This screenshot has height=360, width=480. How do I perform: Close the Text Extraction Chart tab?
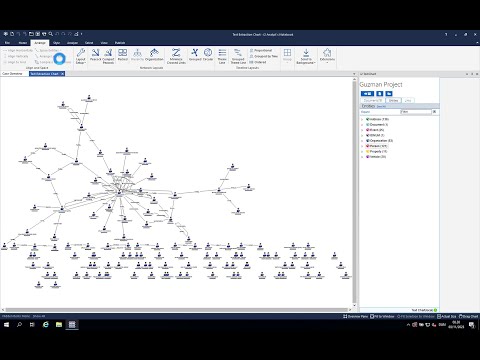click(62, 74)
